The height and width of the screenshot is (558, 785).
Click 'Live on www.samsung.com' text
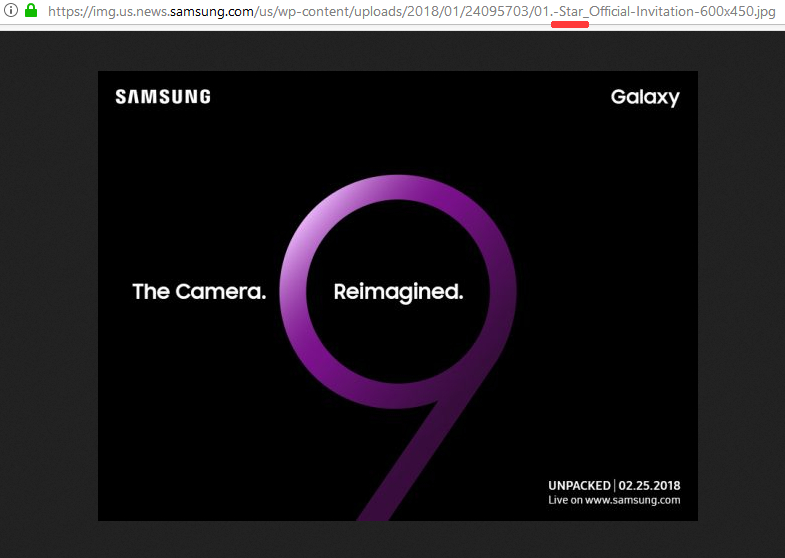pyautogui.click(x=614, y=500)
